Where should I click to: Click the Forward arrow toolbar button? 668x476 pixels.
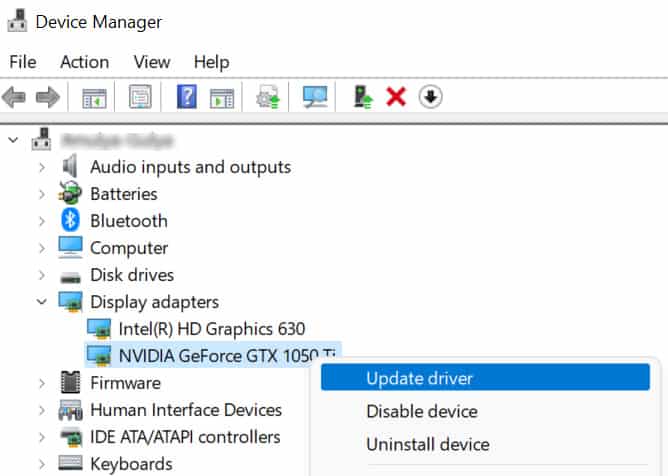click(x=47, y=97)
